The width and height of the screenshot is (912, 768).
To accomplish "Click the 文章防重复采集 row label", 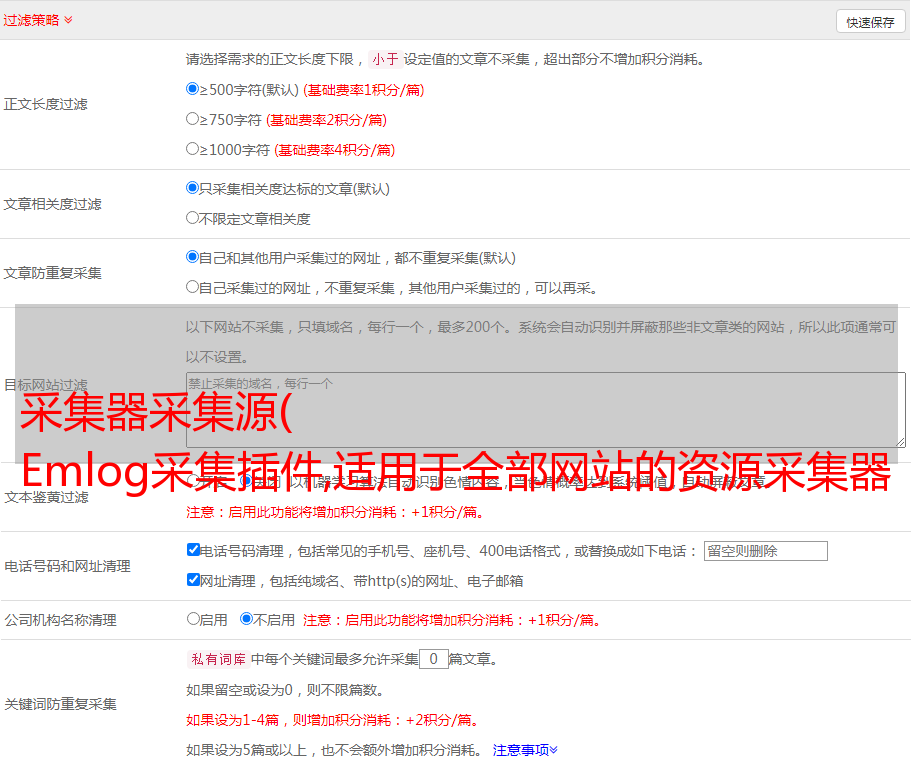I will point(53,273).
